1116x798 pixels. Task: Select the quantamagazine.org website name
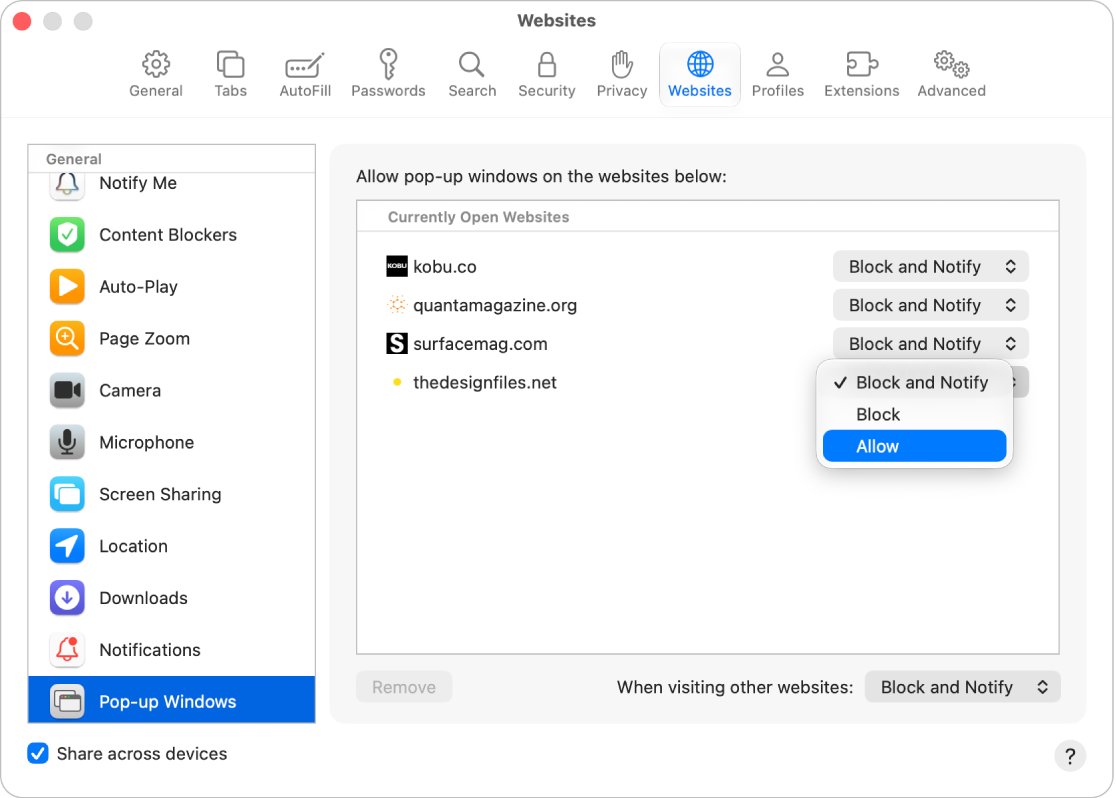(495, 305)
